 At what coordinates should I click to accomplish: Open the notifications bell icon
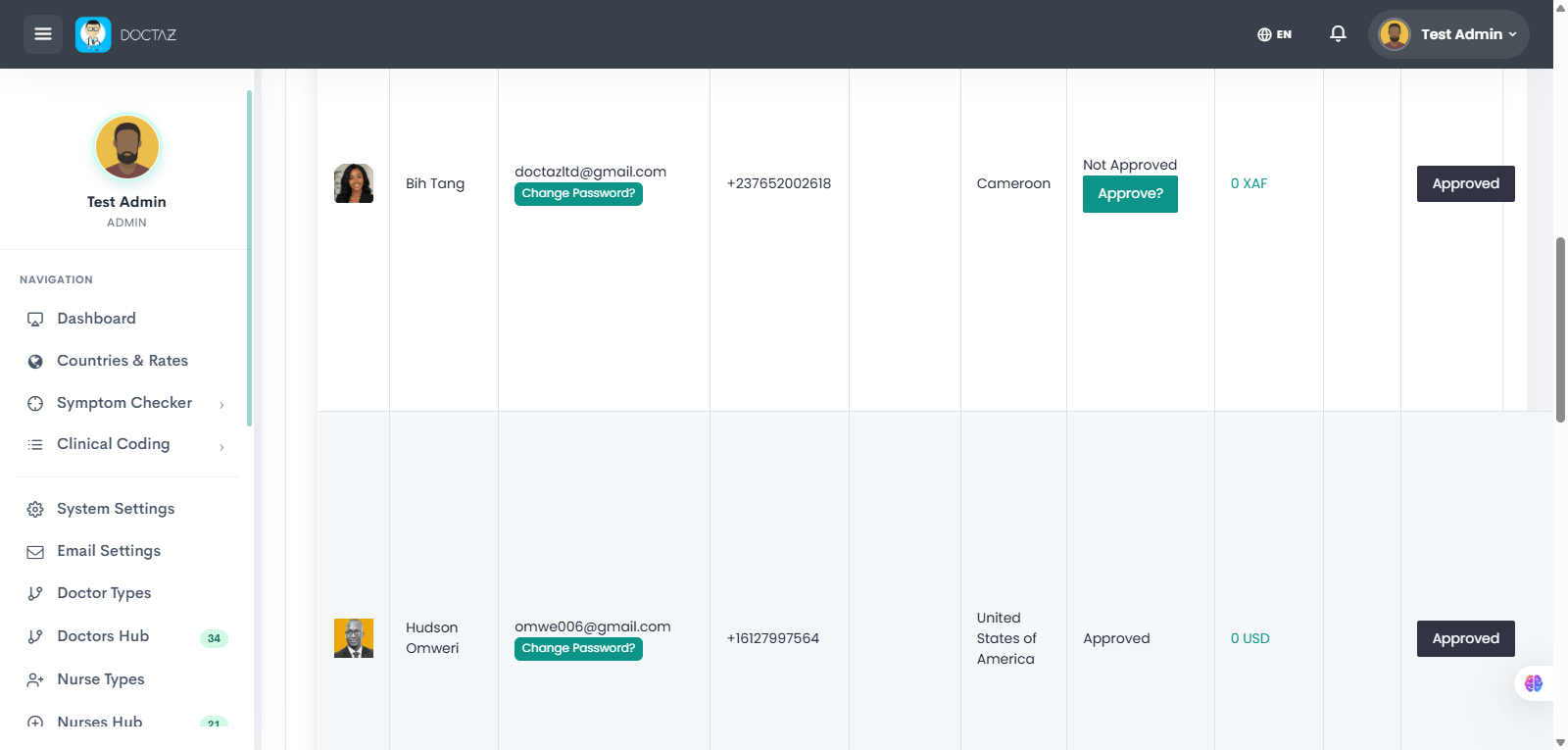[x=1338, y=34]
